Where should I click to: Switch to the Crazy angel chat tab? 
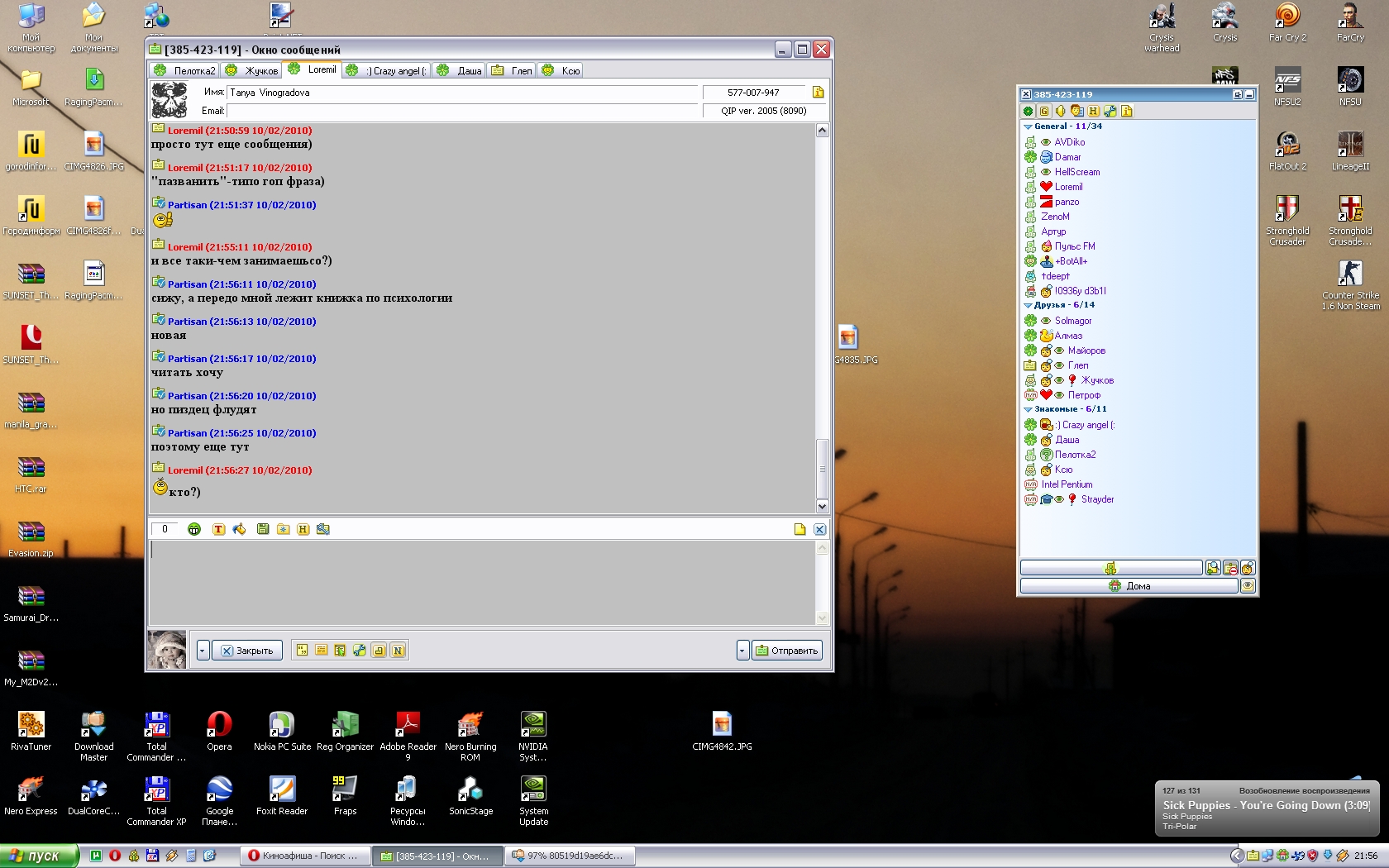point(387,71)
